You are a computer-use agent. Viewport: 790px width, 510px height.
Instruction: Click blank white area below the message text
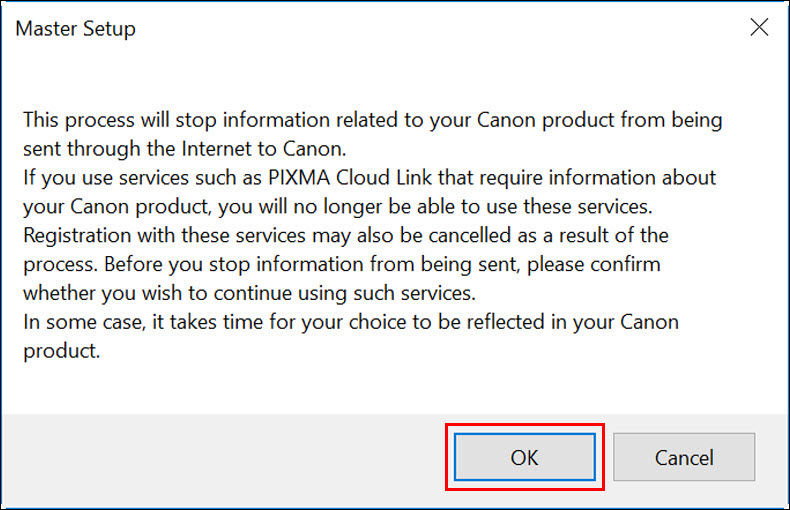[393, 388]
